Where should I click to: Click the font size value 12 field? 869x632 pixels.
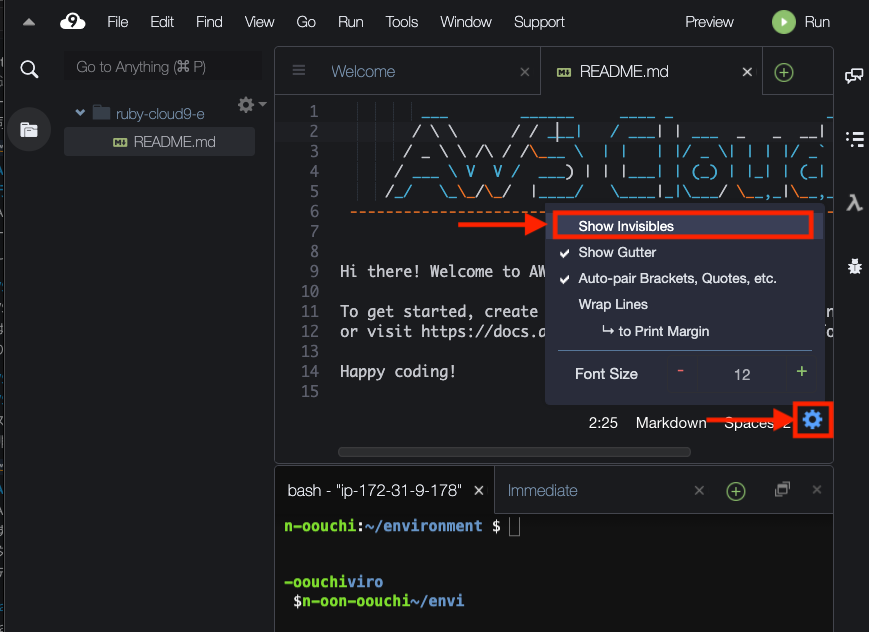[742, 374]
